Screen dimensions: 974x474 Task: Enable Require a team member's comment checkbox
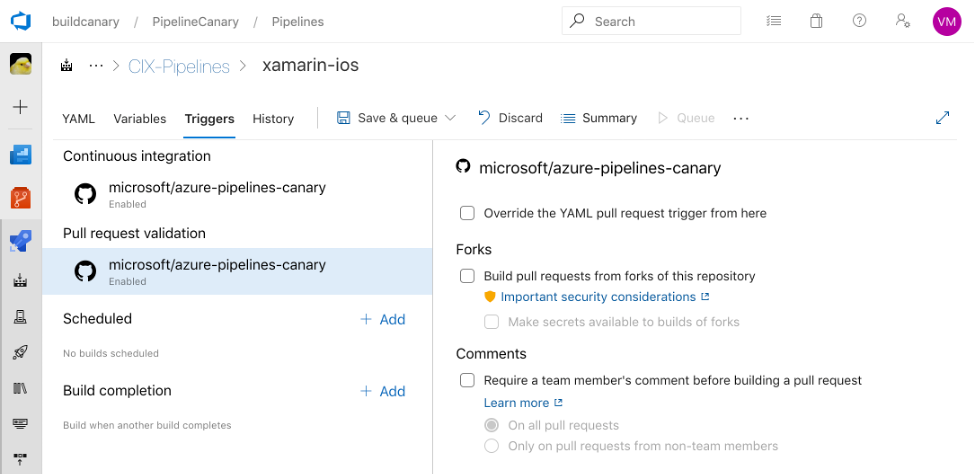coord(467,380)
